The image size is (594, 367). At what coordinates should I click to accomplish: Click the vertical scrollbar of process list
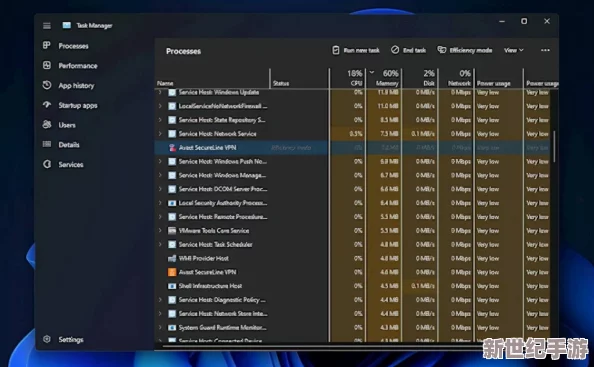click(x=554, y=147)
